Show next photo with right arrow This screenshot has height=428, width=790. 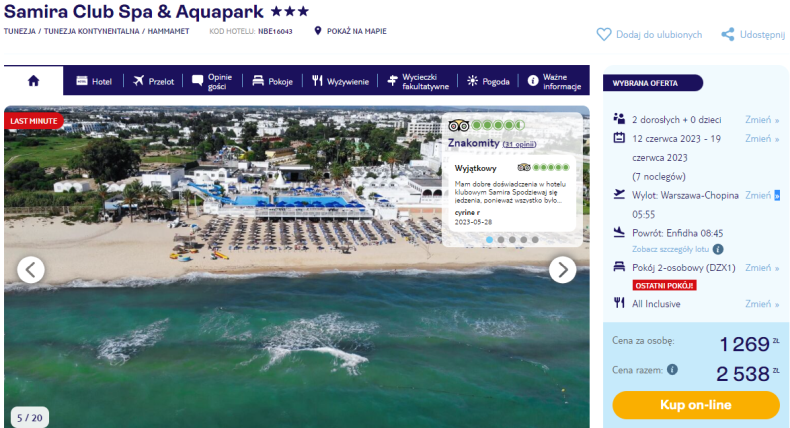[x=562, y=270]
